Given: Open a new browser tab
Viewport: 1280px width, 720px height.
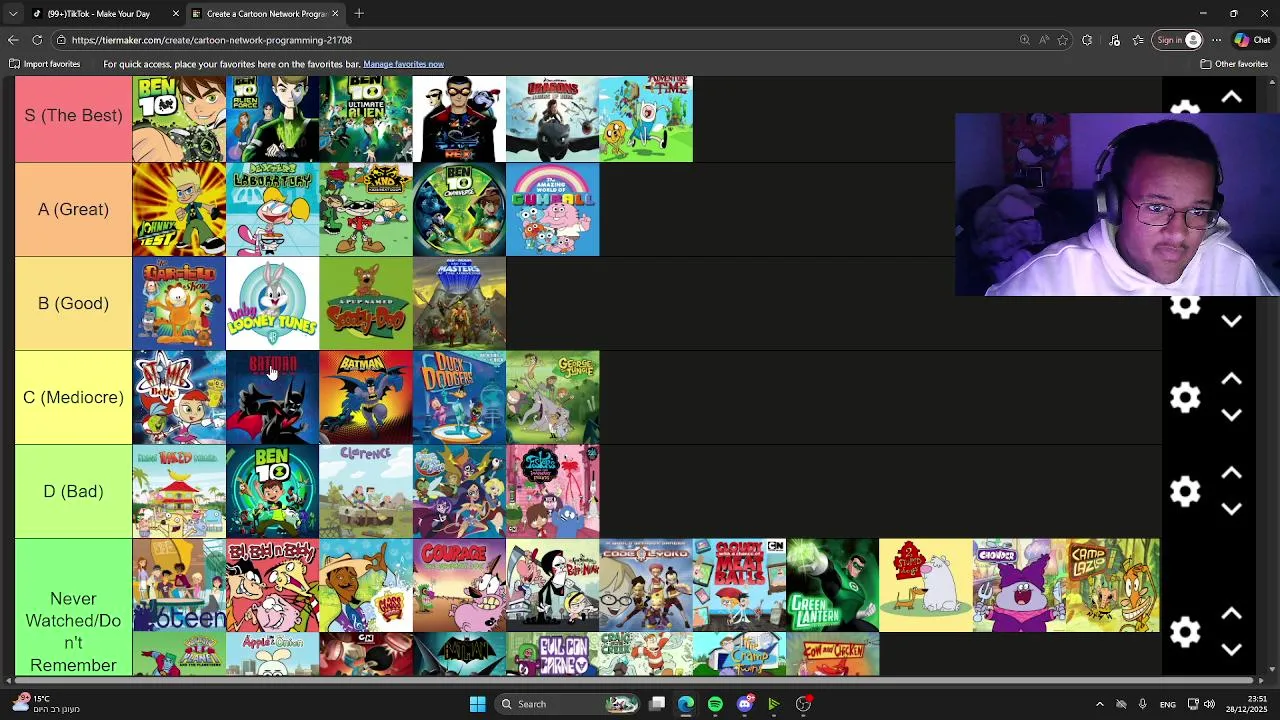Looking at the screenshot, I should (359, 14).
